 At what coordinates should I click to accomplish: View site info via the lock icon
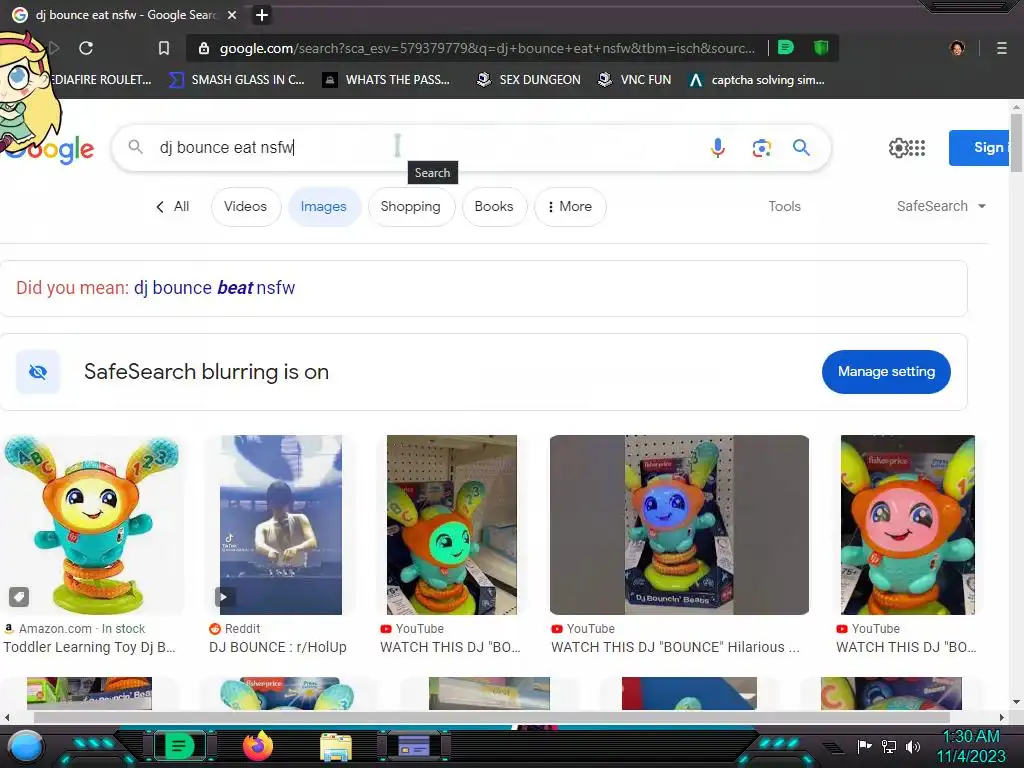[204, 48]
